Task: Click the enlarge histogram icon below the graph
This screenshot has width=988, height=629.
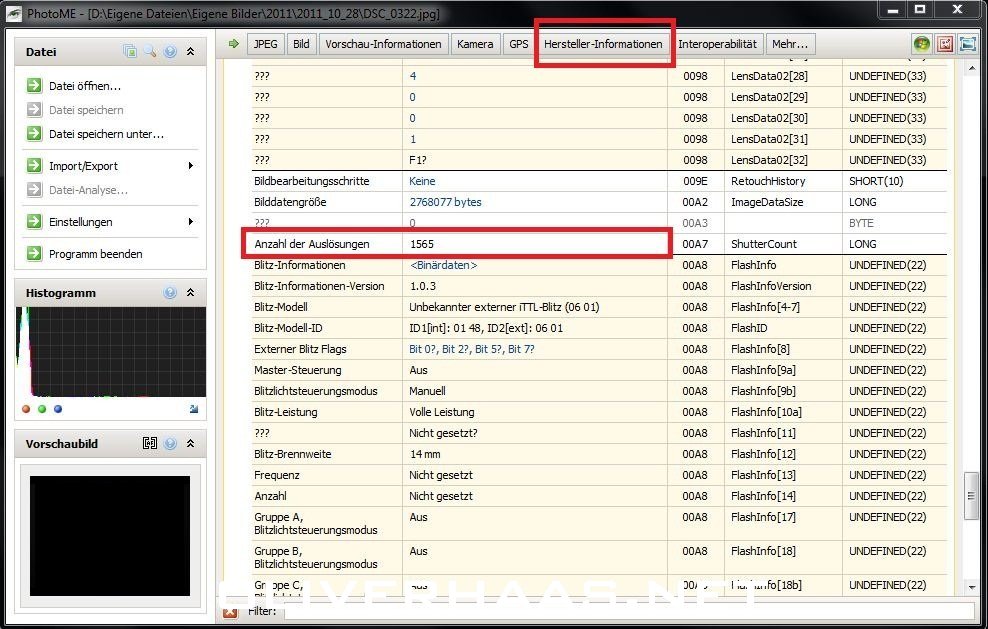Action: tap(192, 409)
